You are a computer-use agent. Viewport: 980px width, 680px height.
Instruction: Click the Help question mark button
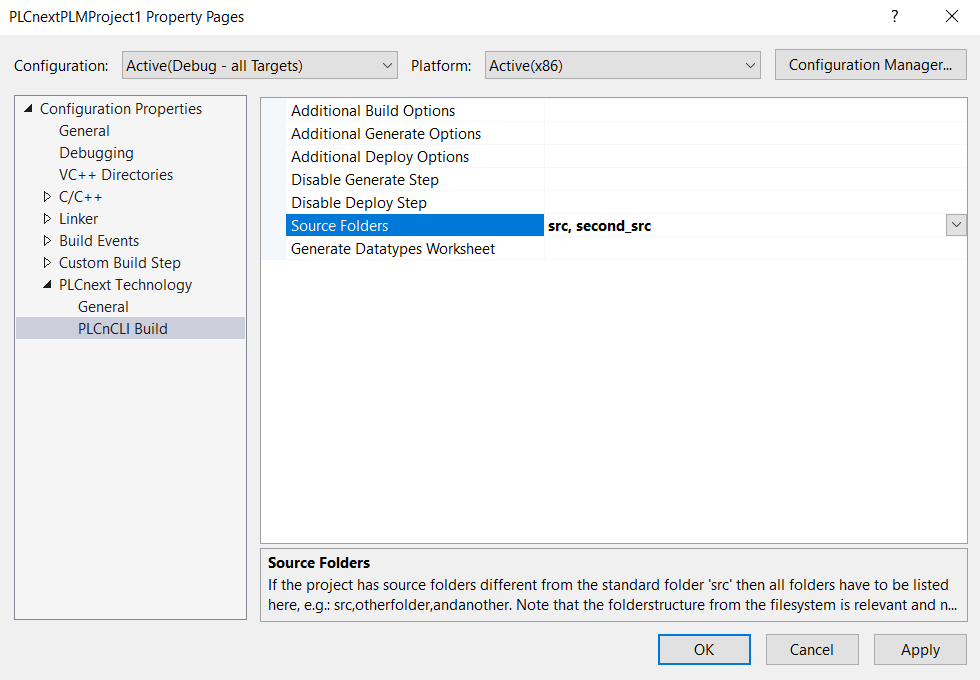point(894,17)
